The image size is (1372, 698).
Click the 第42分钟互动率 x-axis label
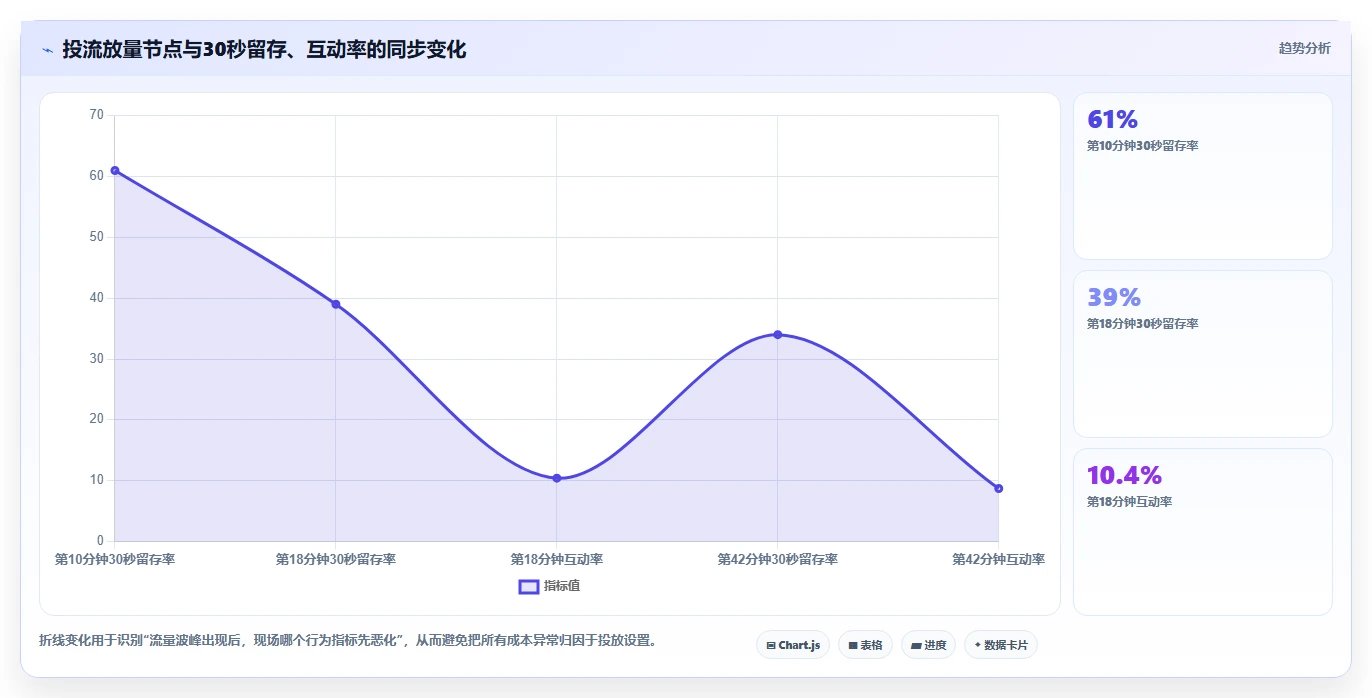click(x=998, y=560)
